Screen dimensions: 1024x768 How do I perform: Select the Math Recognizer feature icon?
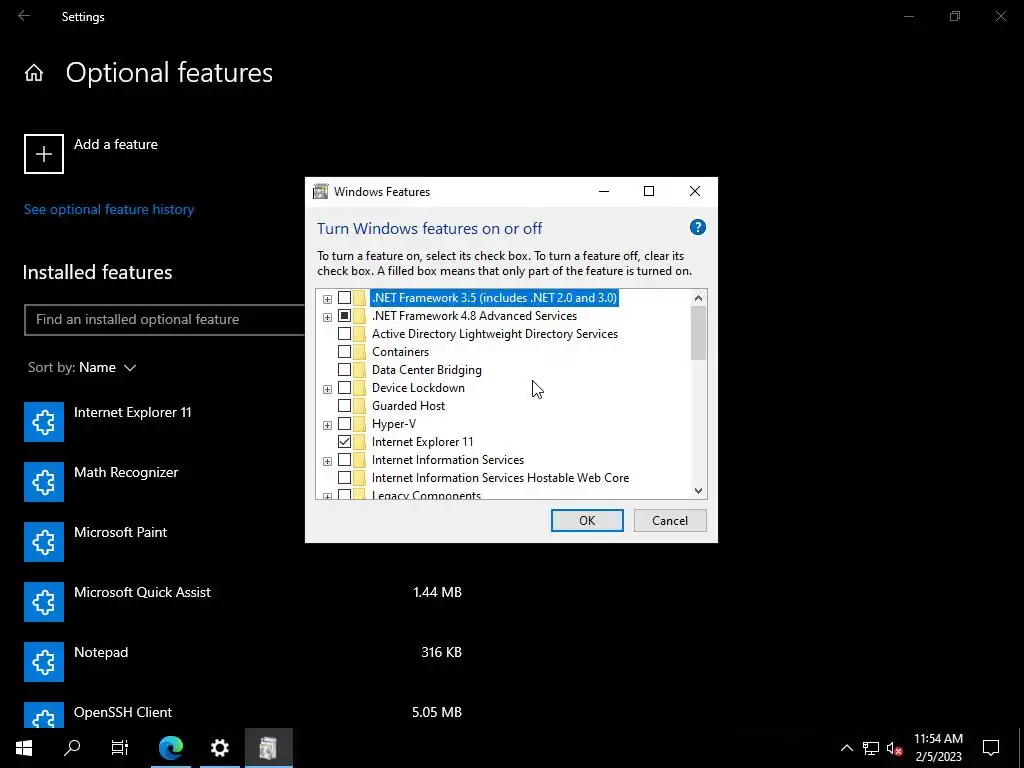pos(44,482)
